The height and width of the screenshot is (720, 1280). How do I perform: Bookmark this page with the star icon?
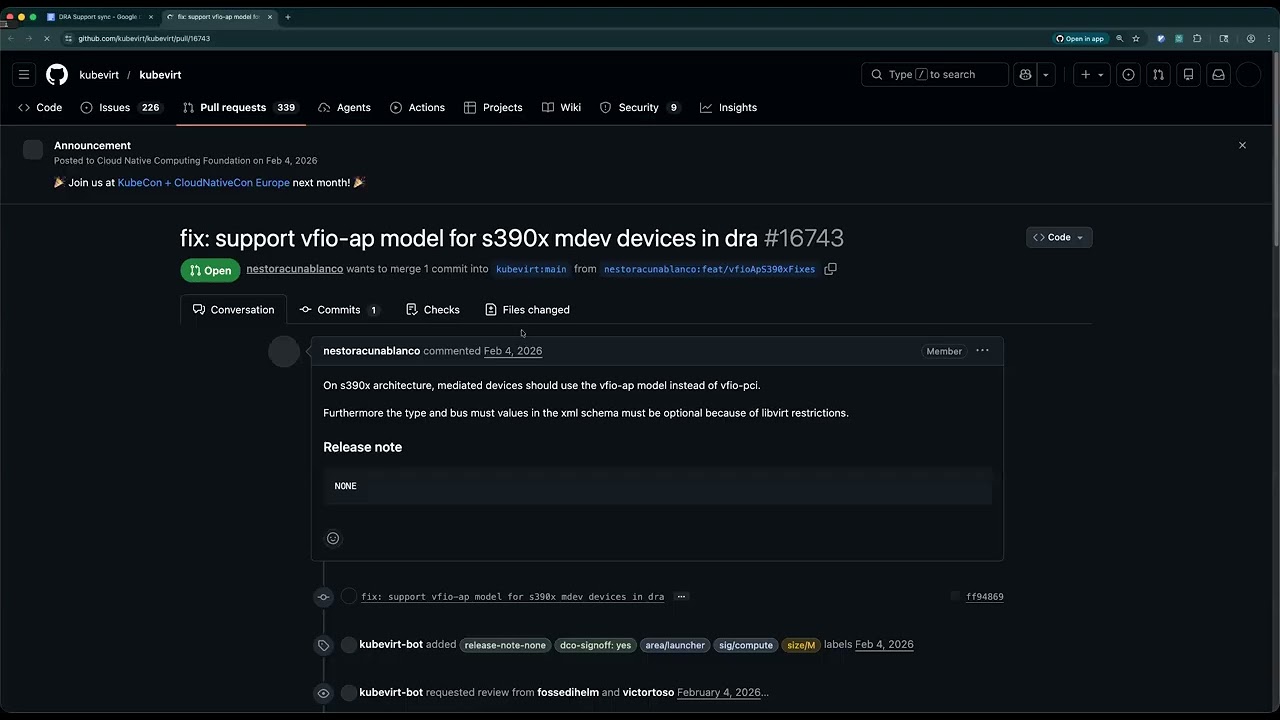click(1136, 39)
